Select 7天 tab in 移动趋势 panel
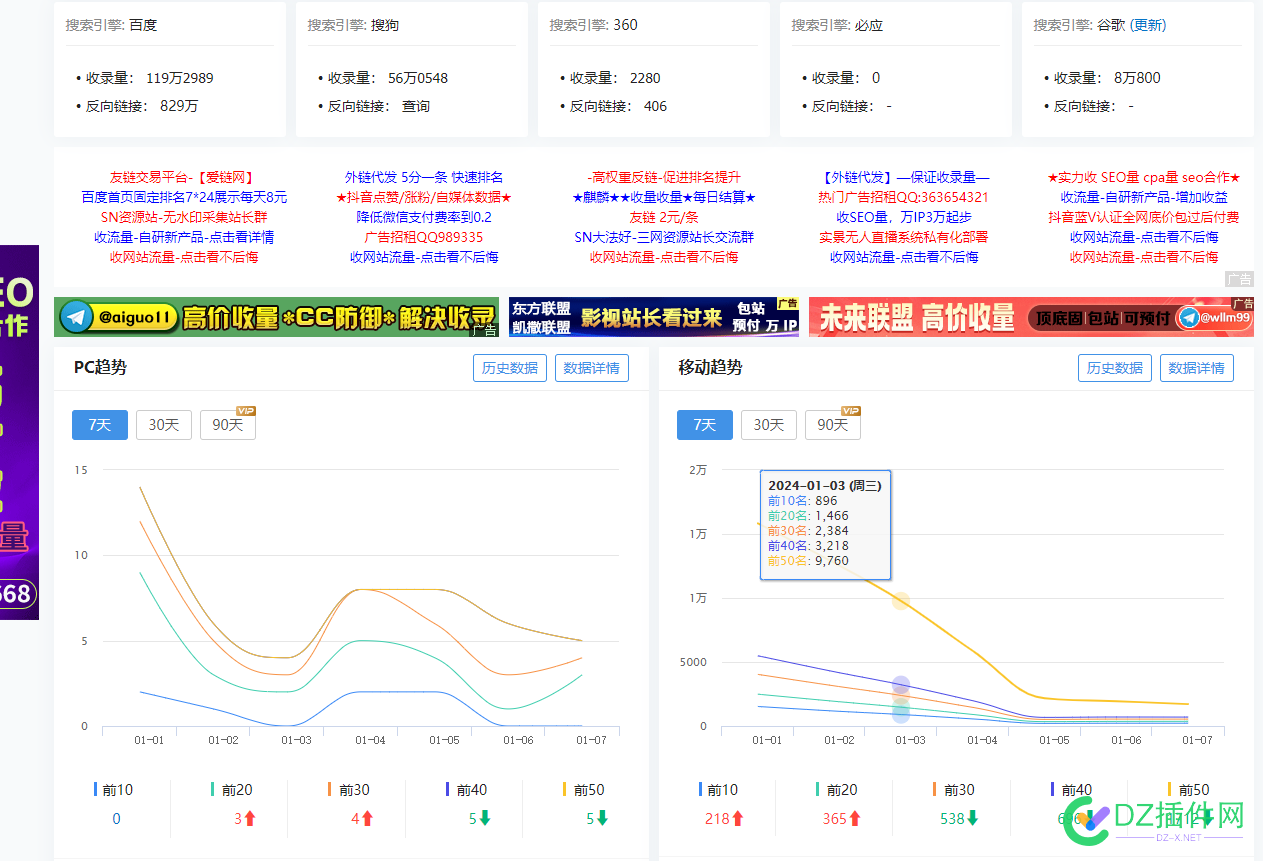This screenshot has height=861, width=1263. pyautogui.click(x=705, y=424)
